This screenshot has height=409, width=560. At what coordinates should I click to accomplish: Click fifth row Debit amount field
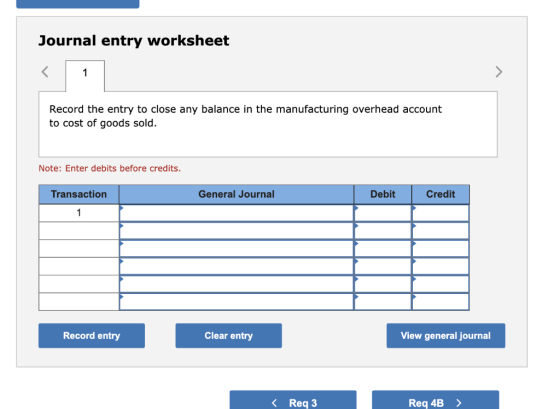(x=382, y=284)
